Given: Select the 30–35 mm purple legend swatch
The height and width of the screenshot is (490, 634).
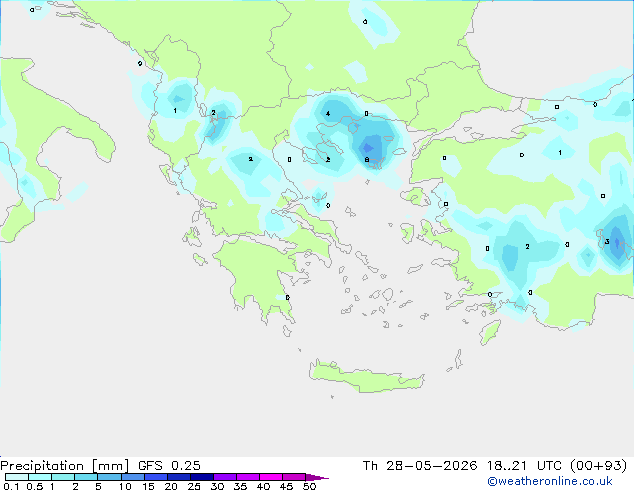Looking at the screenshot, I should click(224, 477).
